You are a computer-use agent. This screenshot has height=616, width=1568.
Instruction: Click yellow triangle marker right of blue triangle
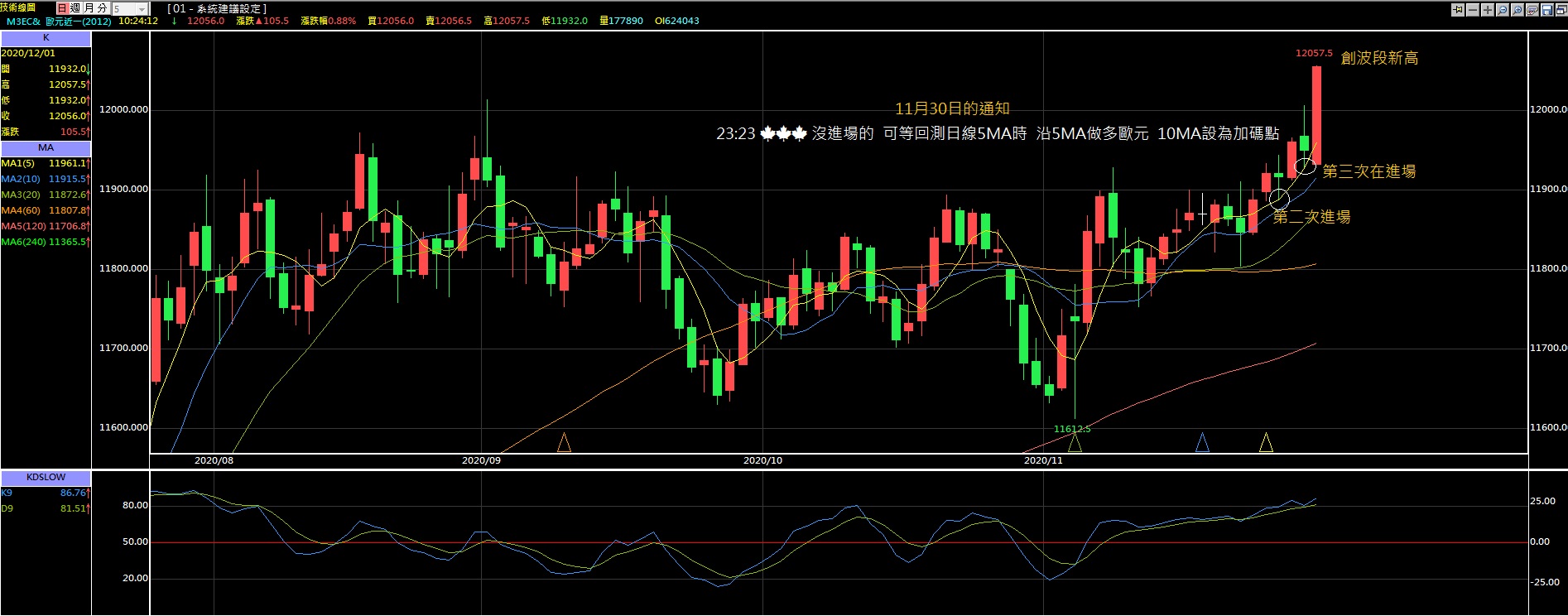coord(1266,443)
